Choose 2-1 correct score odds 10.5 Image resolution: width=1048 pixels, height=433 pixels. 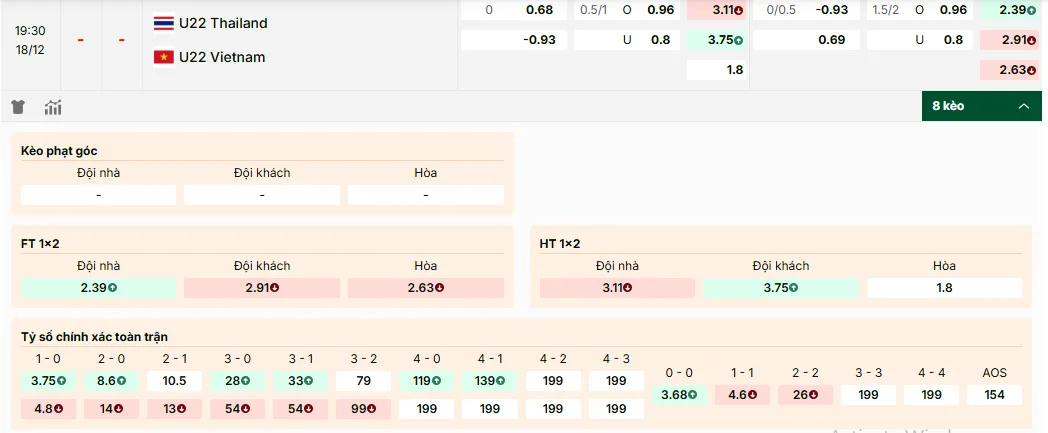pyautogui.click(x=174, y=381)
